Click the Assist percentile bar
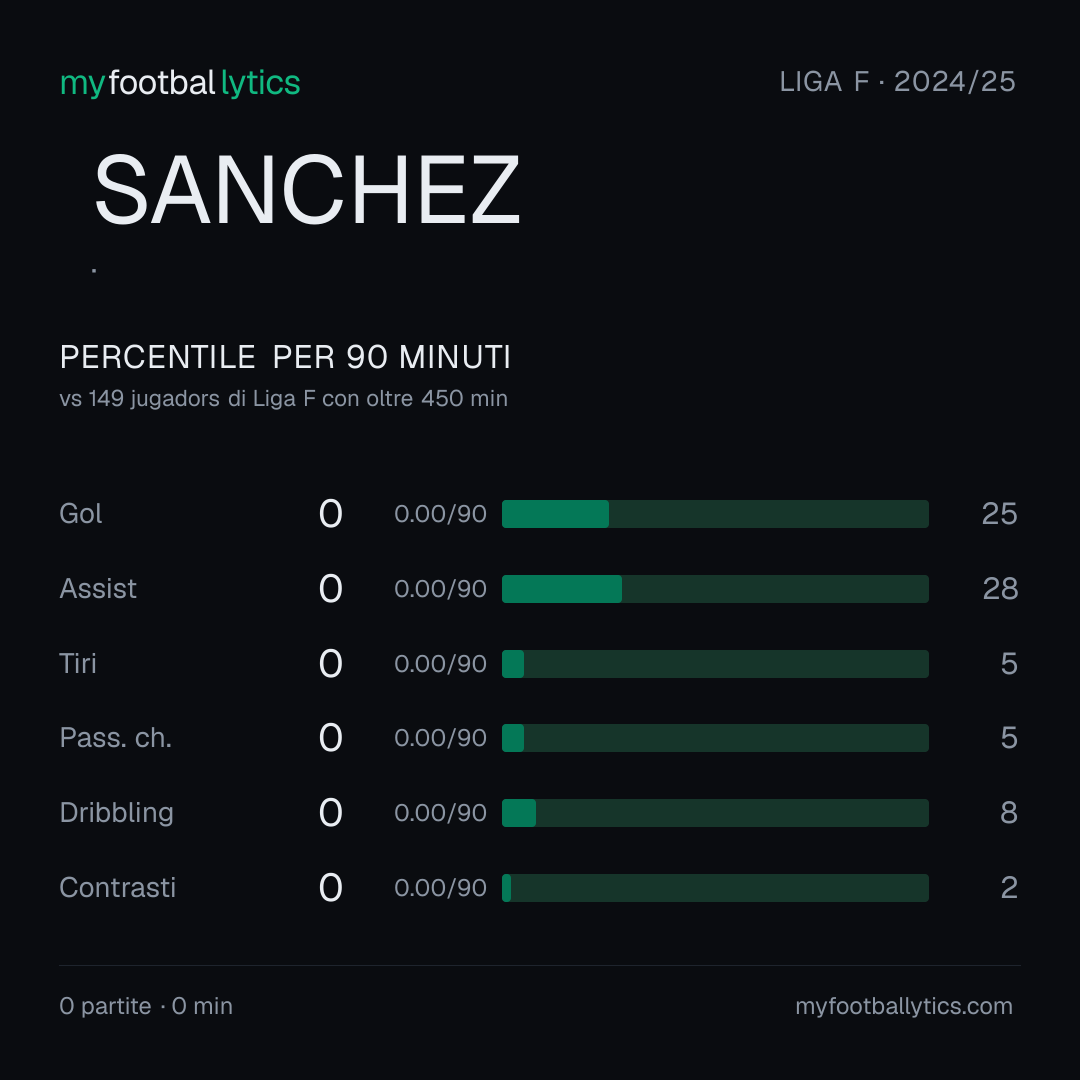The image size is (1080, 1080). tap(715, 589)
